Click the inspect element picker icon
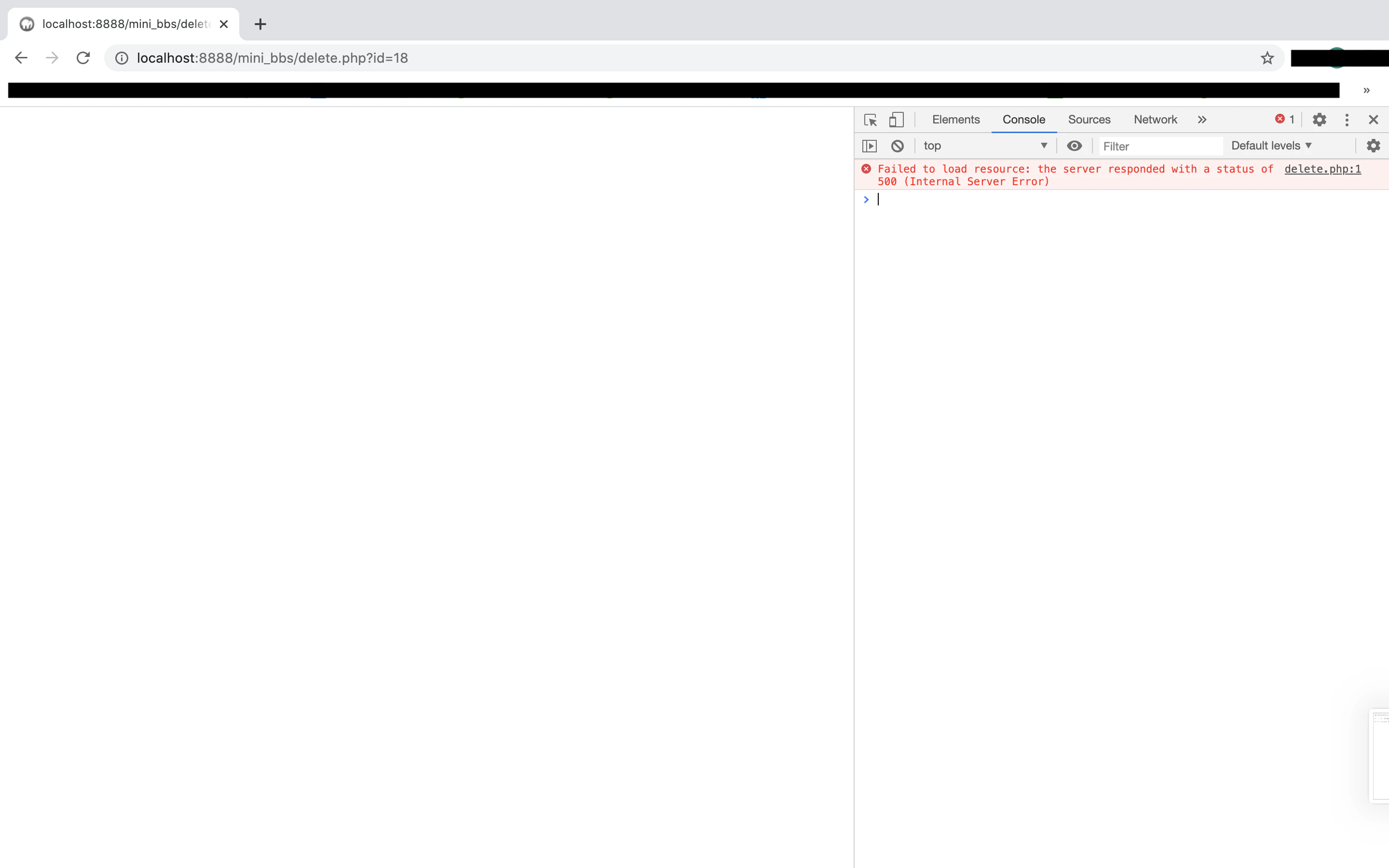The width and height of the screenshot is (1389, 868). coord(870,120)
